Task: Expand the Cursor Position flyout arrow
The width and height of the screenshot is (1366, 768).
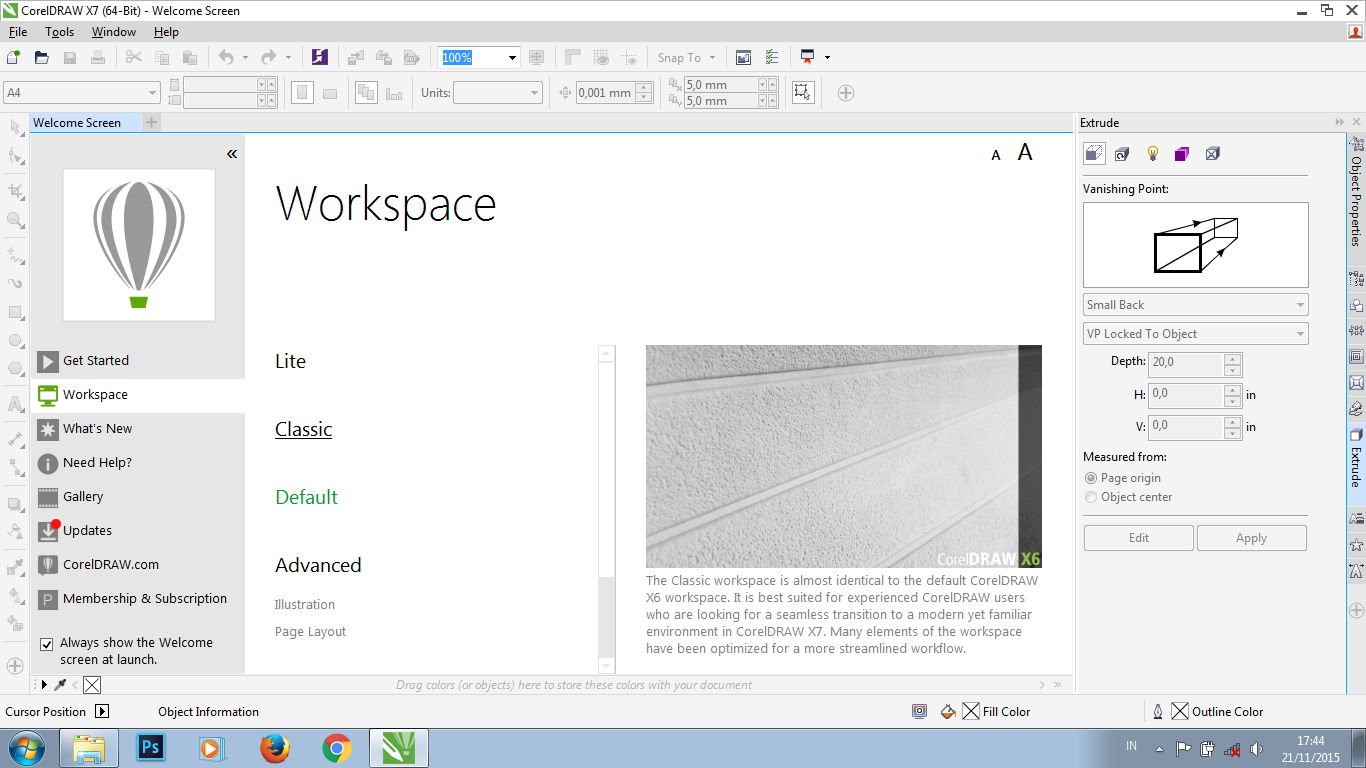Action: click(102, 712)
